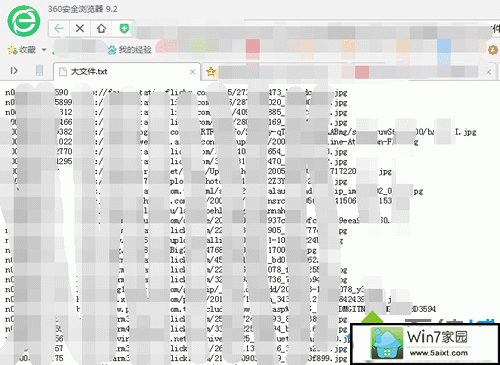The width and height of the screenshot is (500, 365).
Task: Go back with the green arrow
Action: tap(59, 29)
